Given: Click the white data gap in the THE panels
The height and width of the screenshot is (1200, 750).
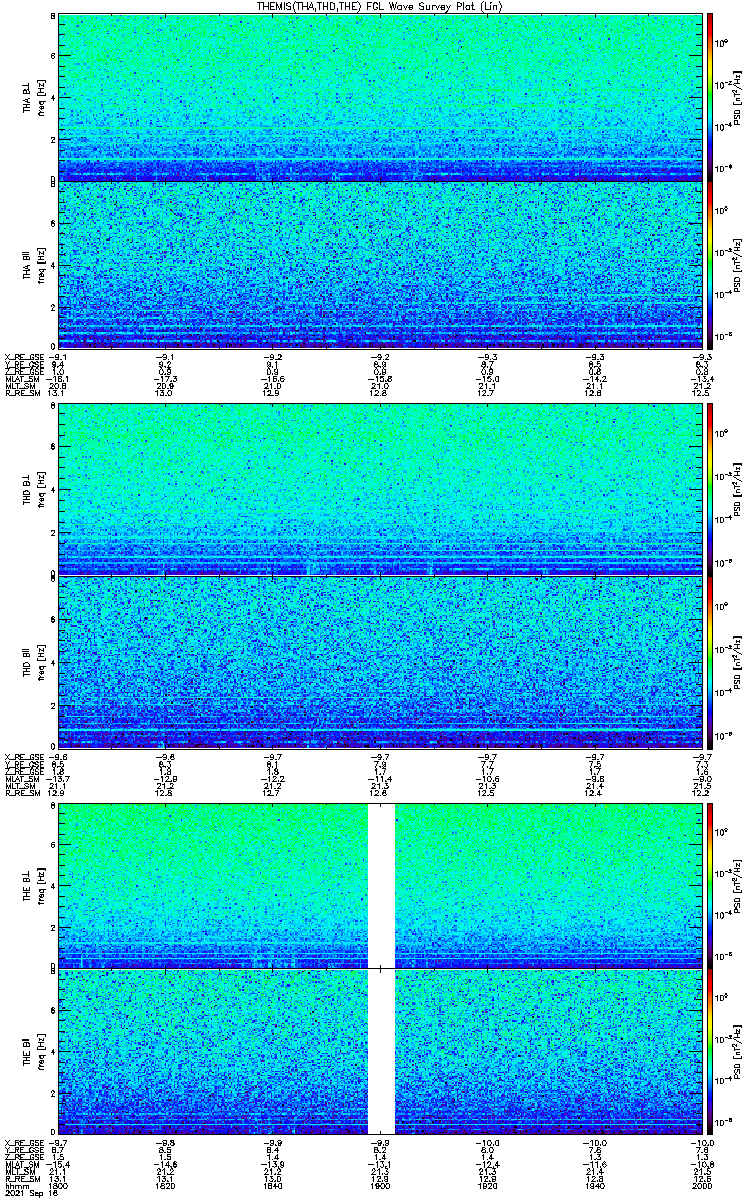Looking at the screenshot, I should click(x=382, y=968).
